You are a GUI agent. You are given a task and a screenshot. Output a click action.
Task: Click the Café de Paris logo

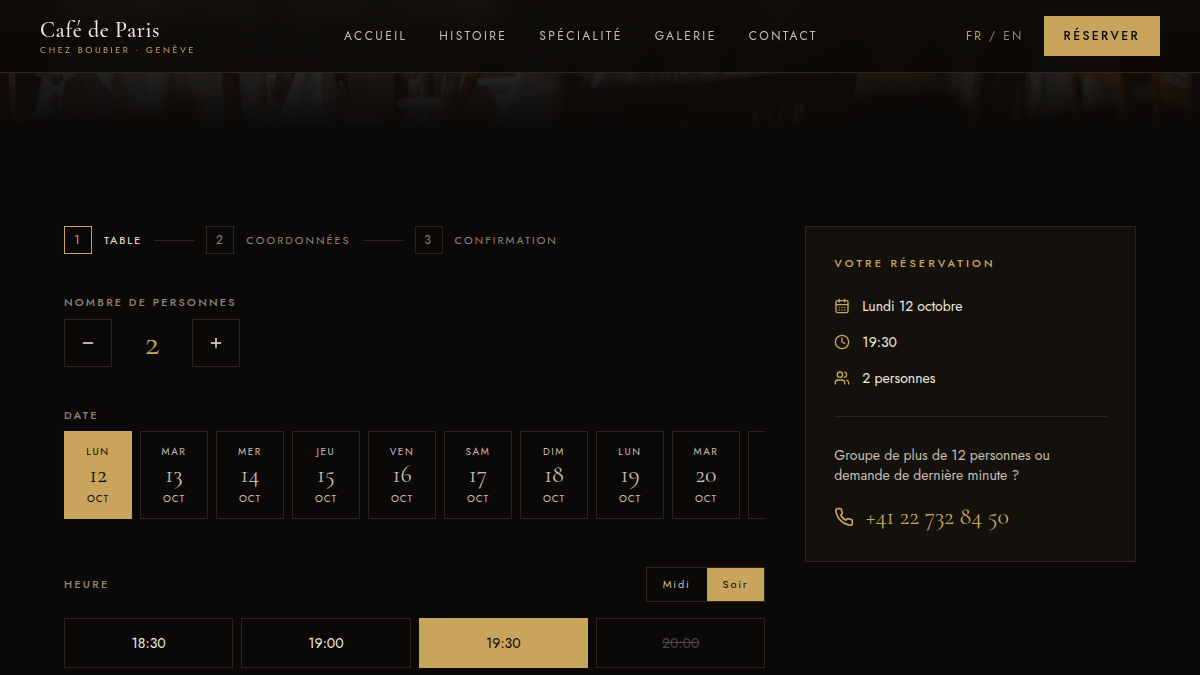tap(117, 36)
